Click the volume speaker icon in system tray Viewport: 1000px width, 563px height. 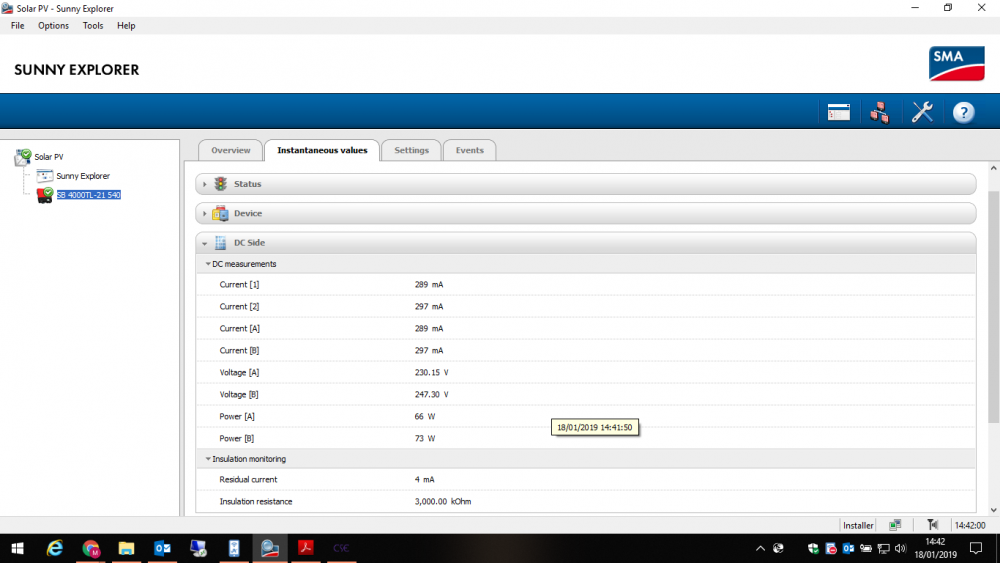(901, 548)
